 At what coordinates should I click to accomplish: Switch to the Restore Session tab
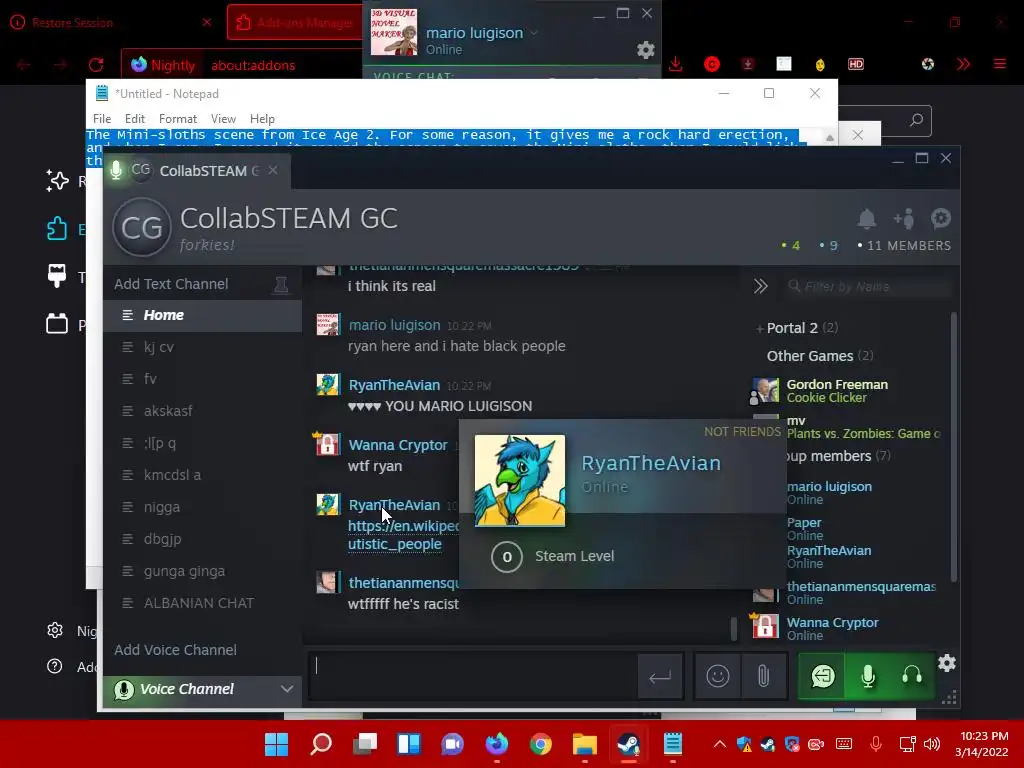tap(111, 23)
